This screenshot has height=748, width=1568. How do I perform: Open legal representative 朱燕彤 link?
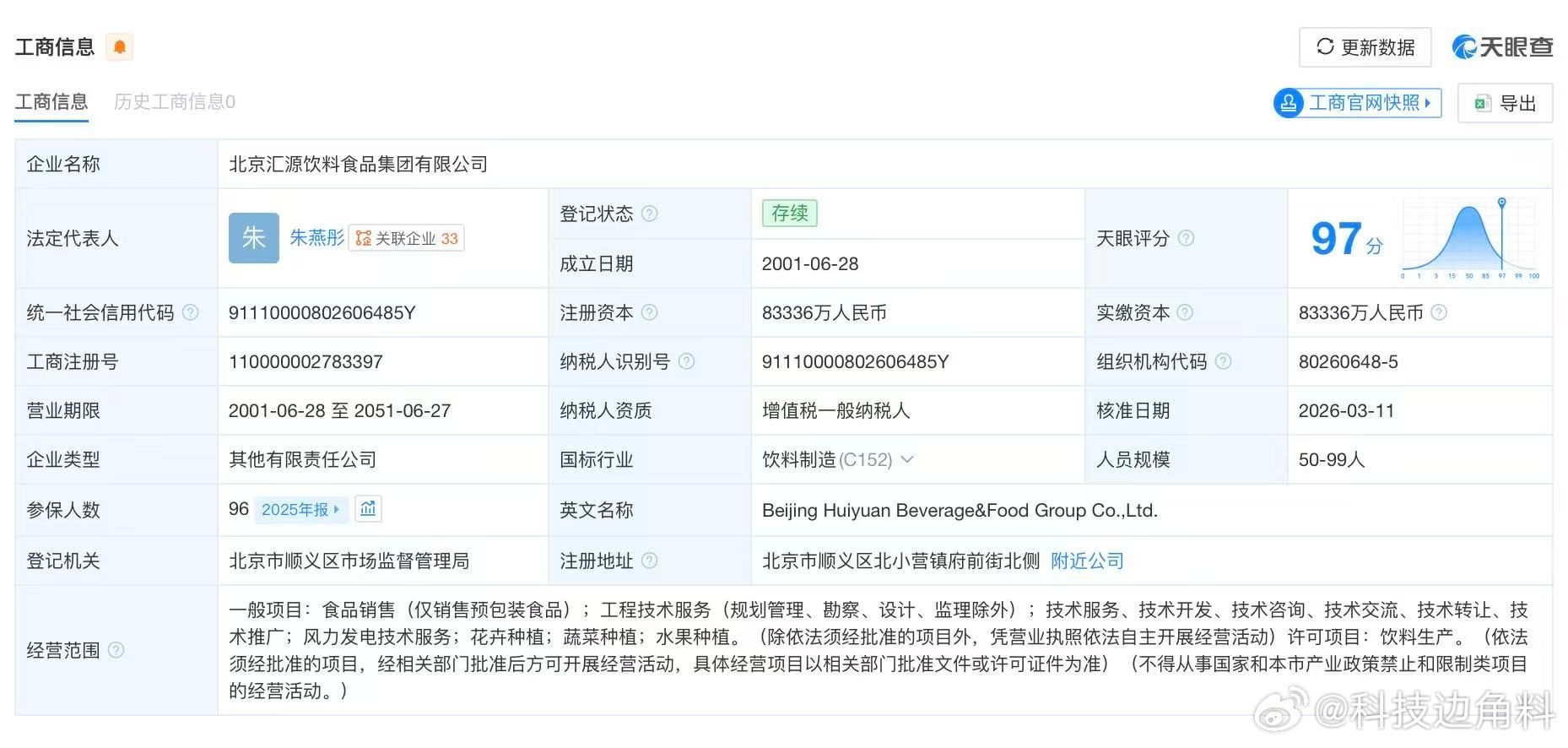(317, 238)
